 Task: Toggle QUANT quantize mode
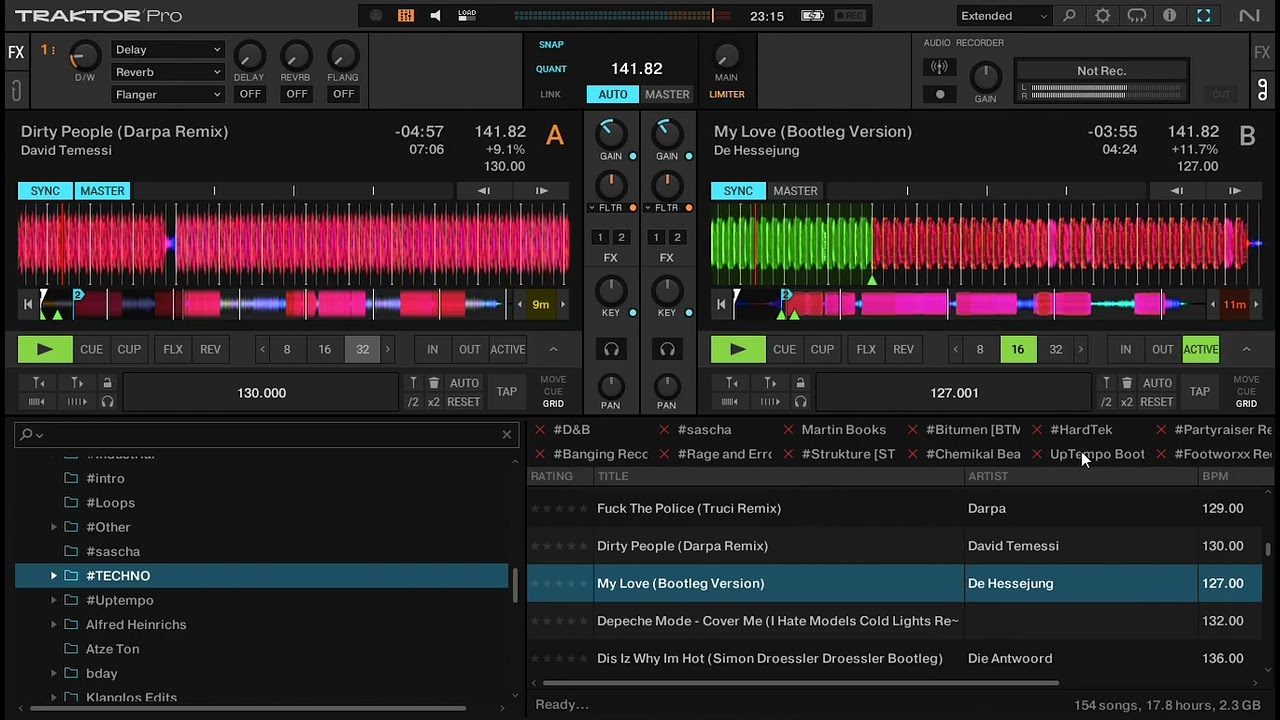pyautogui.click(x=551, y=69)
